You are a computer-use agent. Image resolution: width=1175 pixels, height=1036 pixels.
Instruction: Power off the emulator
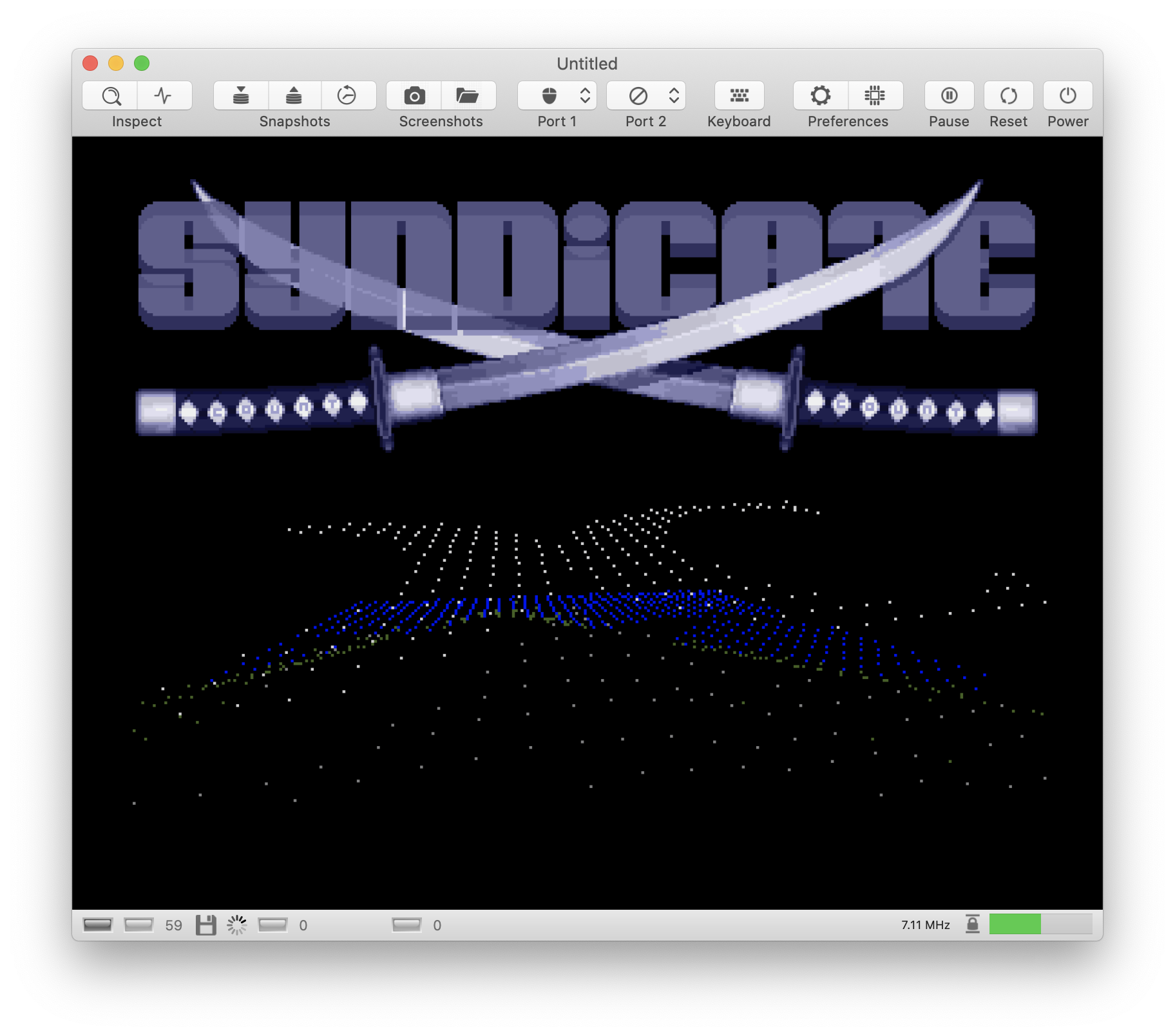point(1068,96)
